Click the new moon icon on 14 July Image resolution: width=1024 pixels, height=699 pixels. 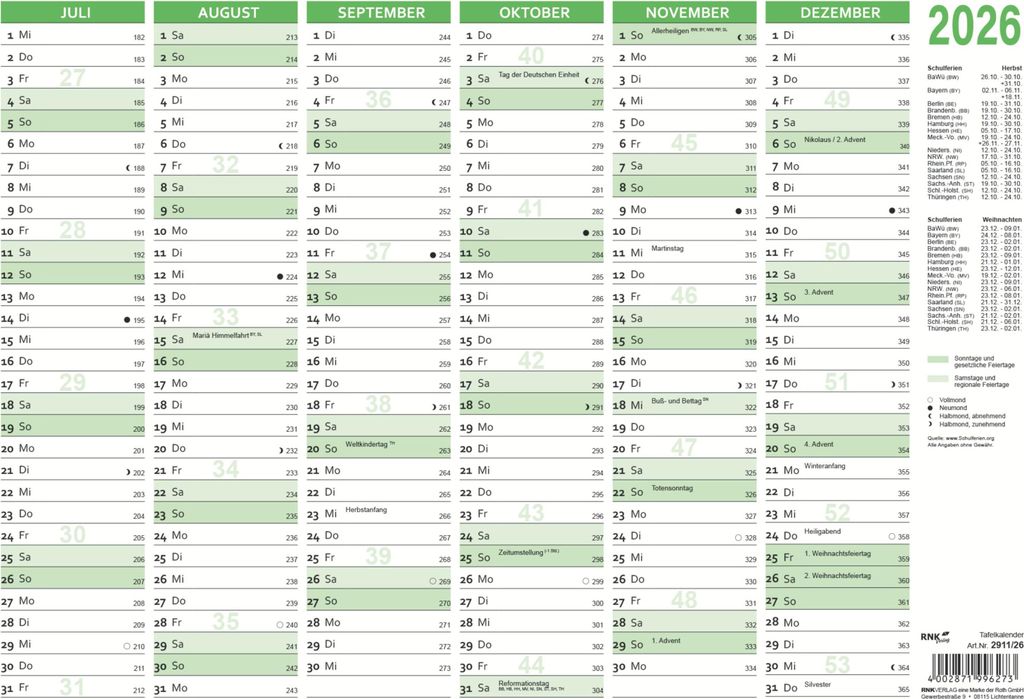coord(127,320)
